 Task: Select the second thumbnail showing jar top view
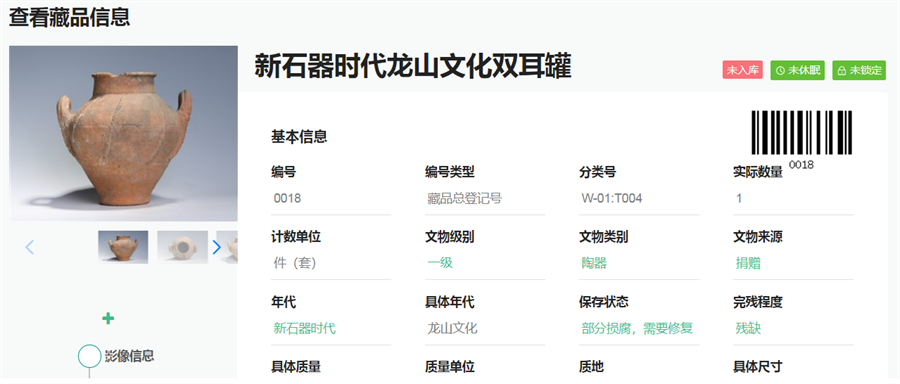point(183,247)
